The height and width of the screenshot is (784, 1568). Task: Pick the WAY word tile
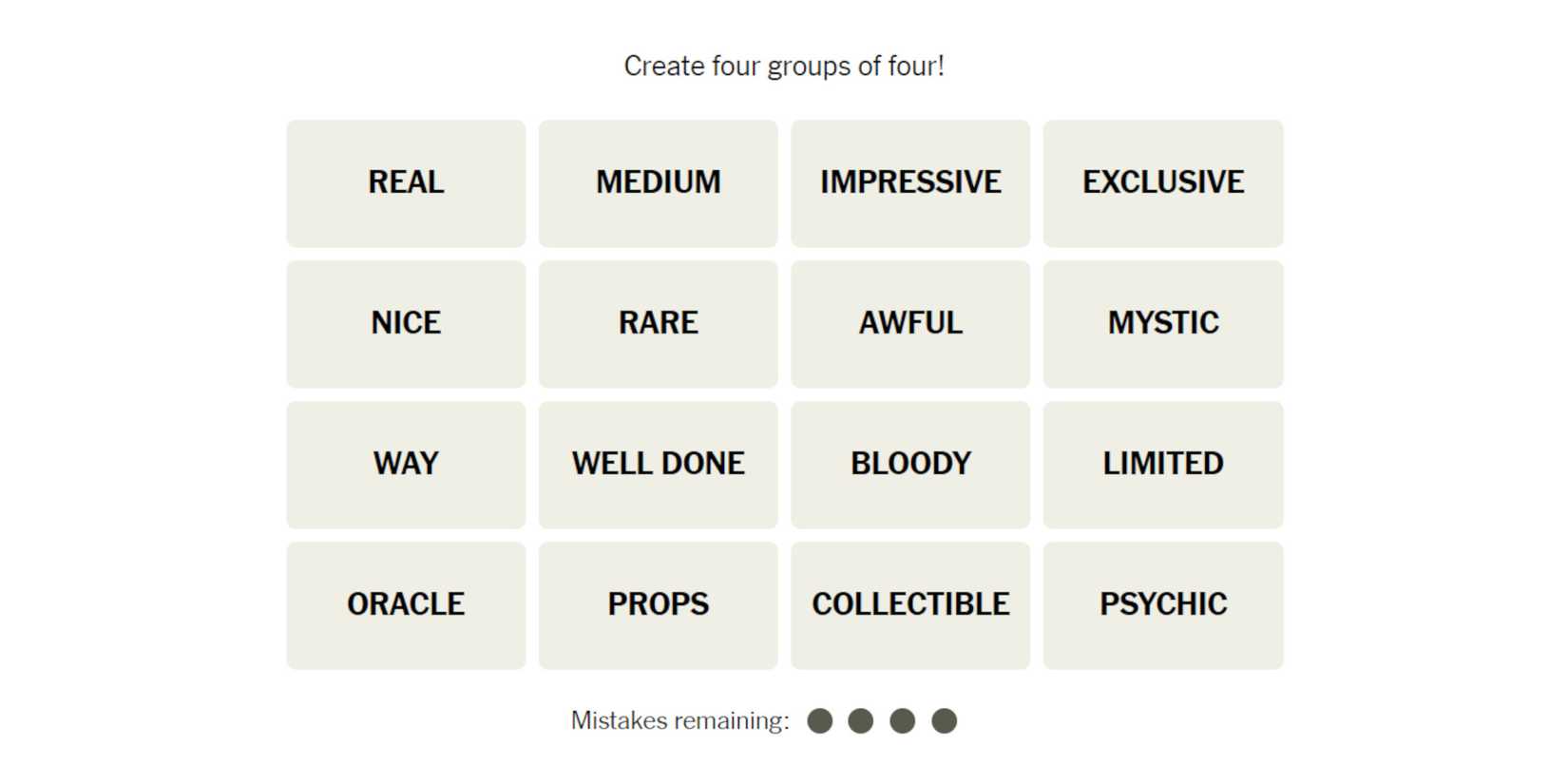pyautogui.click(x=406, y=464)
